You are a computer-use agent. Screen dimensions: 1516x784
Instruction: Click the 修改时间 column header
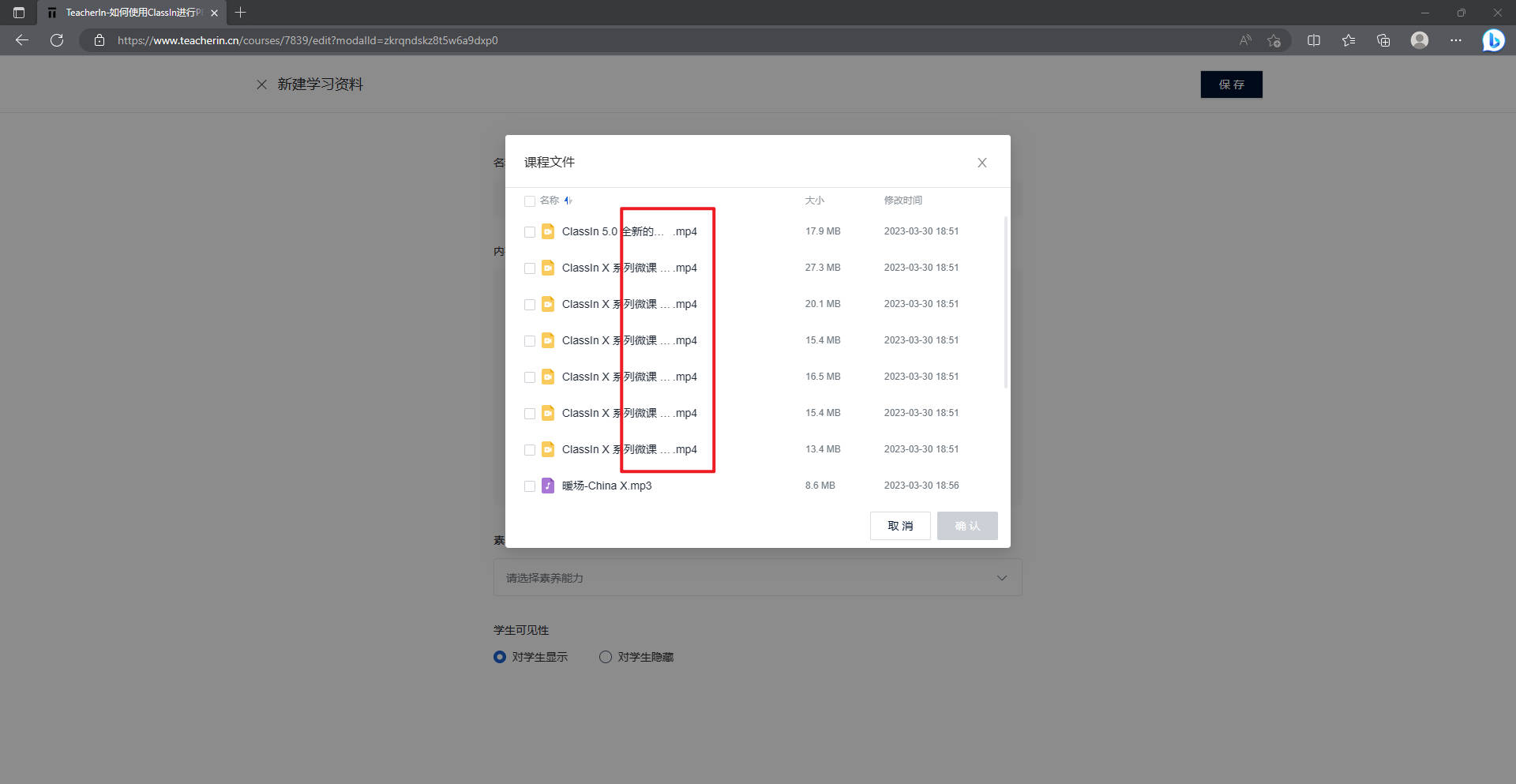902,201
